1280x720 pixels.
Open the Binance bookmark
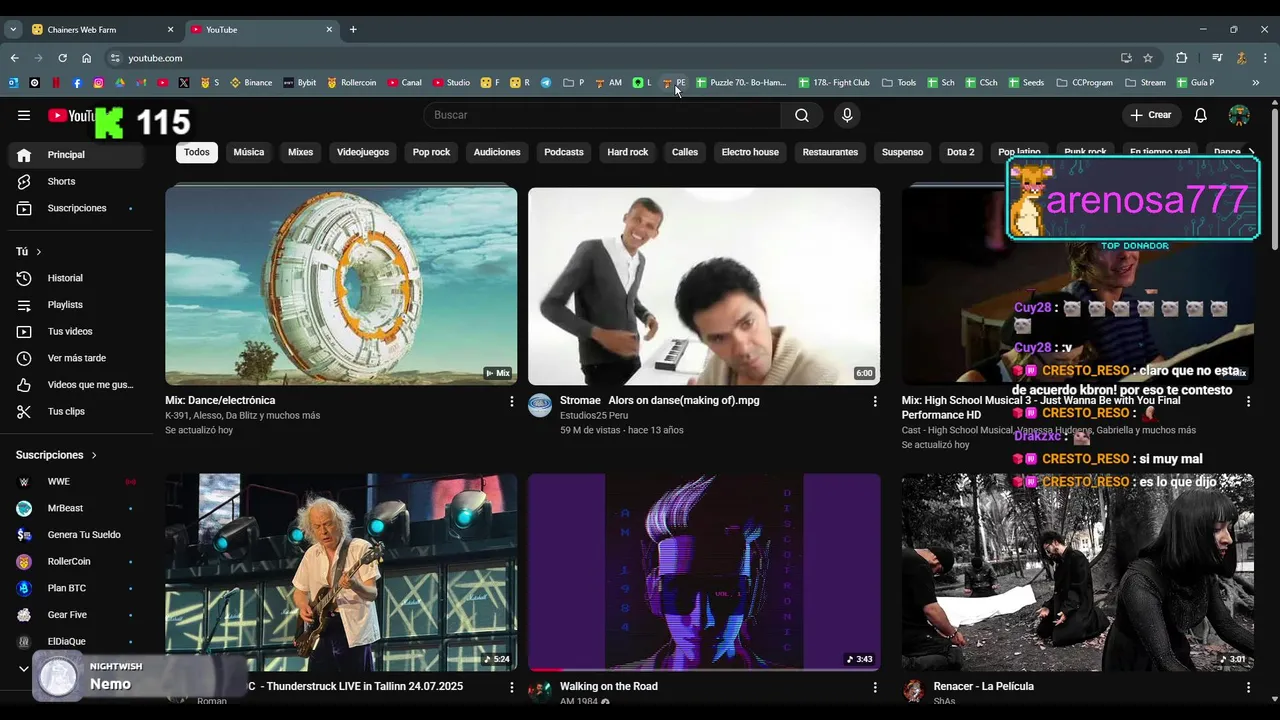[x=251, y=83]
